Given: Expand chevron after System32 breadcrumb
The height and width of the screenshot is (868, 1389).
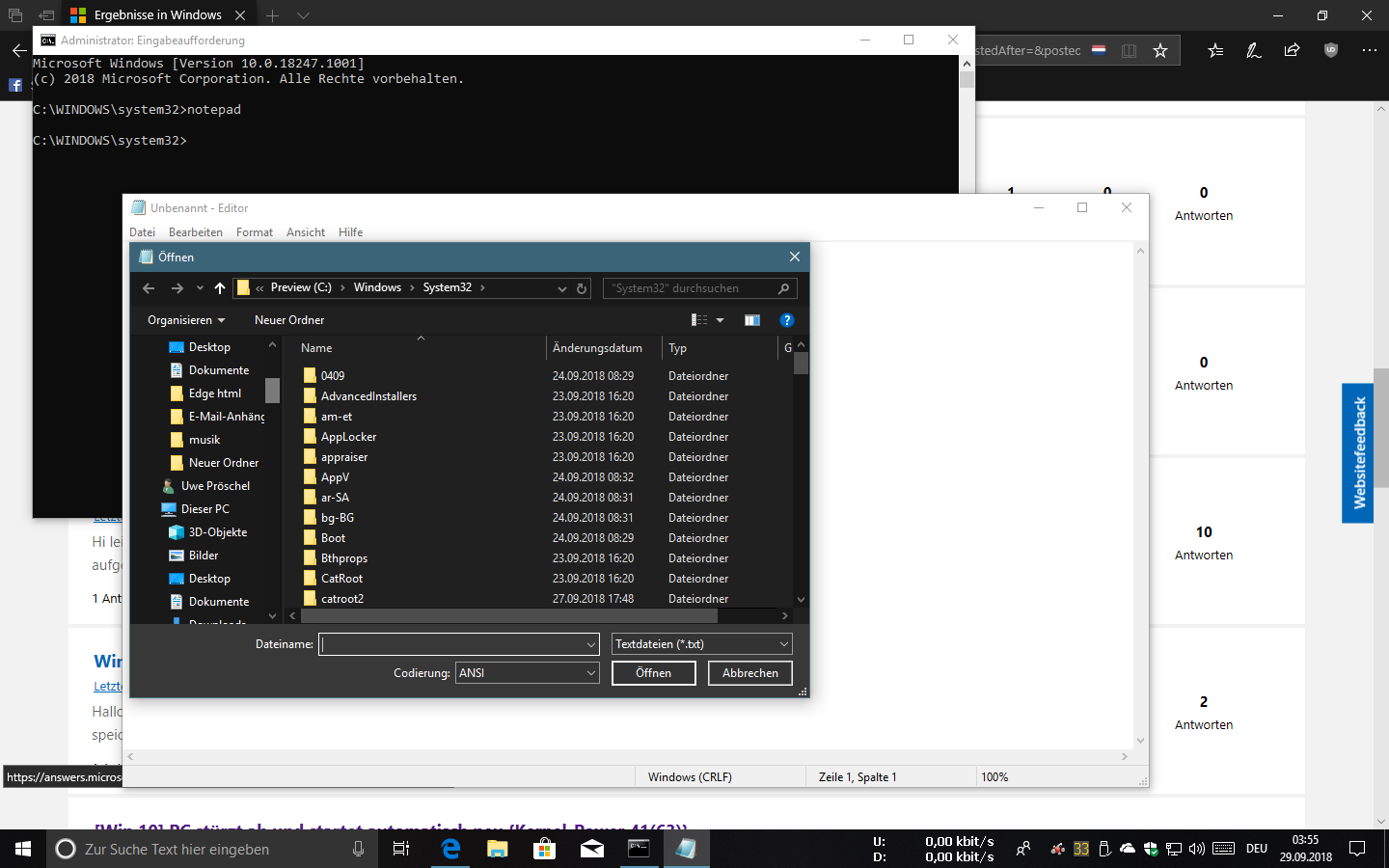Looking at the screenshot, I should pyautogui.click(x=482, y=287).
